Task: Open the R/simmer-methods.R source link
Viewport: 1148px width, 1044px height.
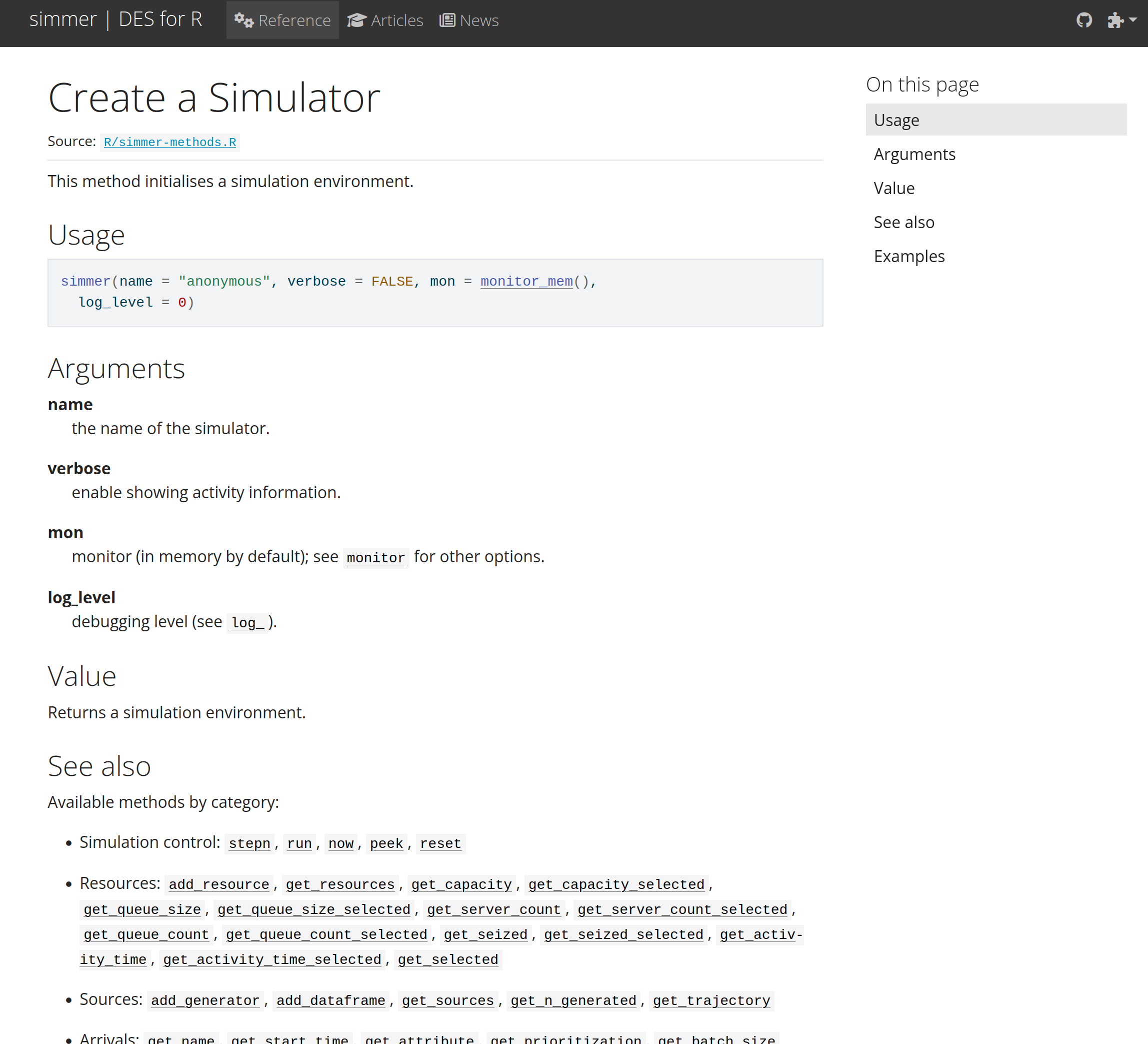Action: [x=169, y=142]
